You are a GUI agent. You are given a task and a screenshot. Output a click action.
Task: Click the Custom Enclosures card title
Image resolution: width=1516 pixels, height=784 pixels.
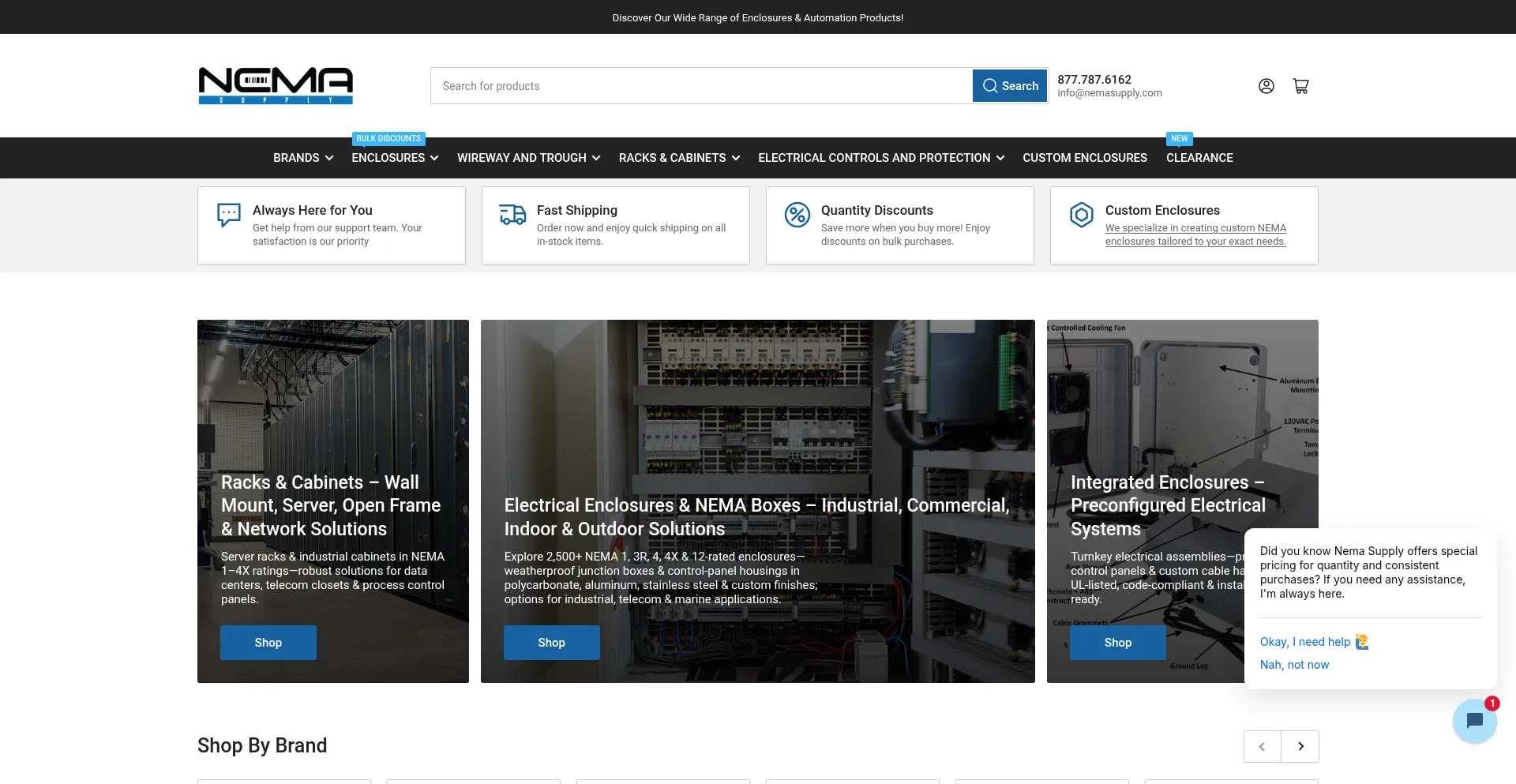pos(1162,210)
